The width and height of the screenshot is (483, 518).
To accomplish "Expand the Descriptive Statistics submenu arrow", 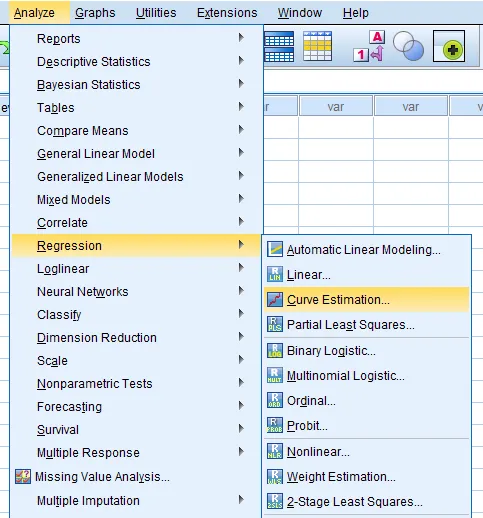I will (241, 61).
